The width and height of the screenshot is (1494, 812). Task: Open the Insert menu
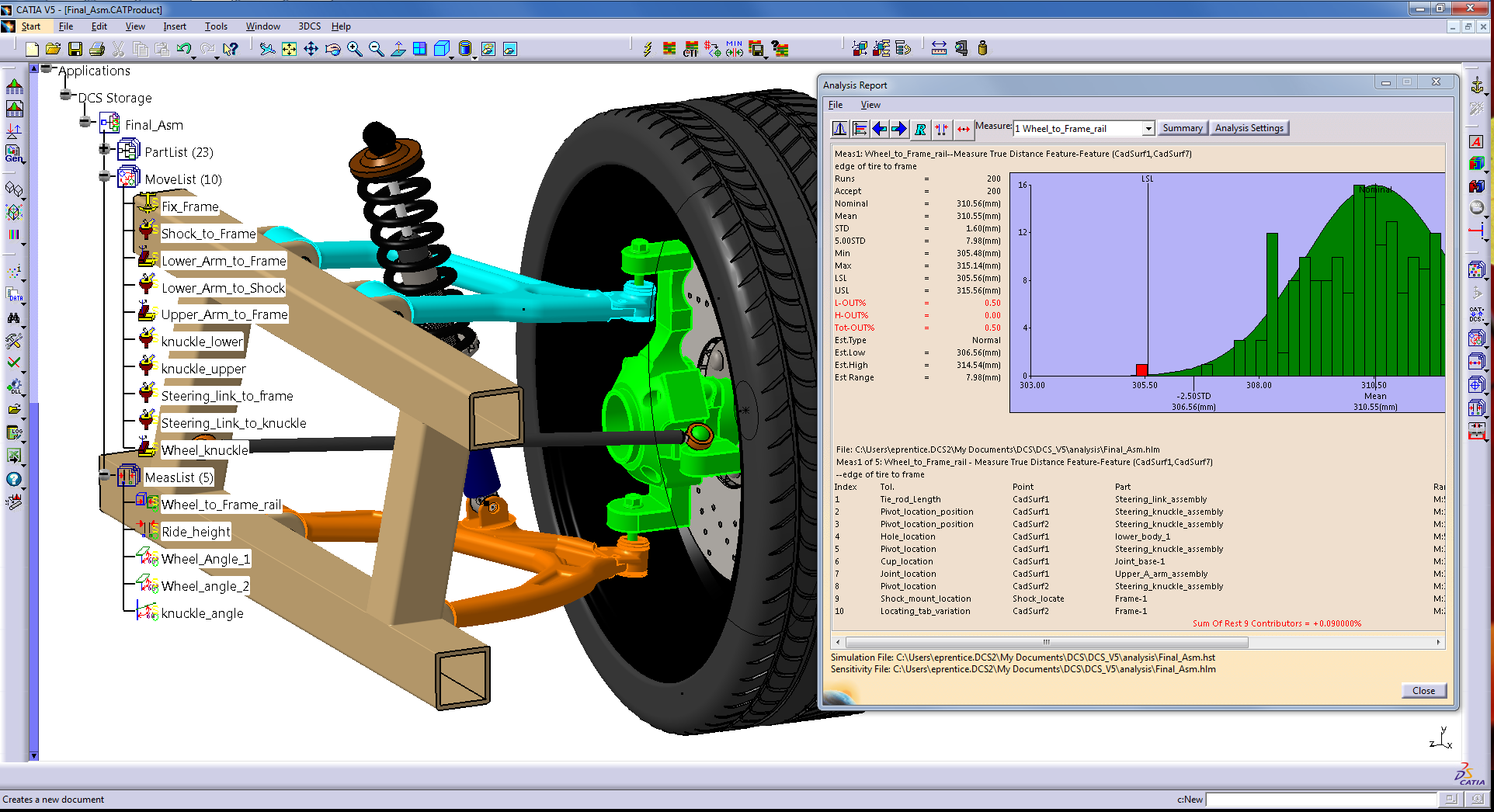click(175, 26)
